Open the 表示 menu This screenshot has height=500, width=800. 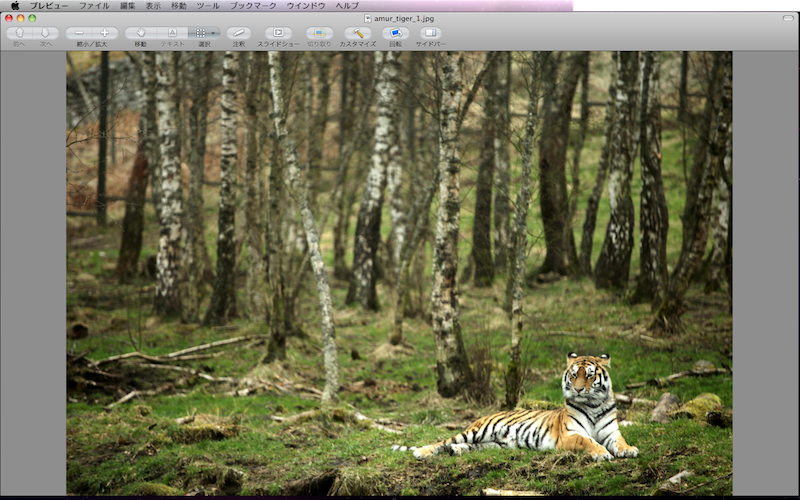click(153, 6)
